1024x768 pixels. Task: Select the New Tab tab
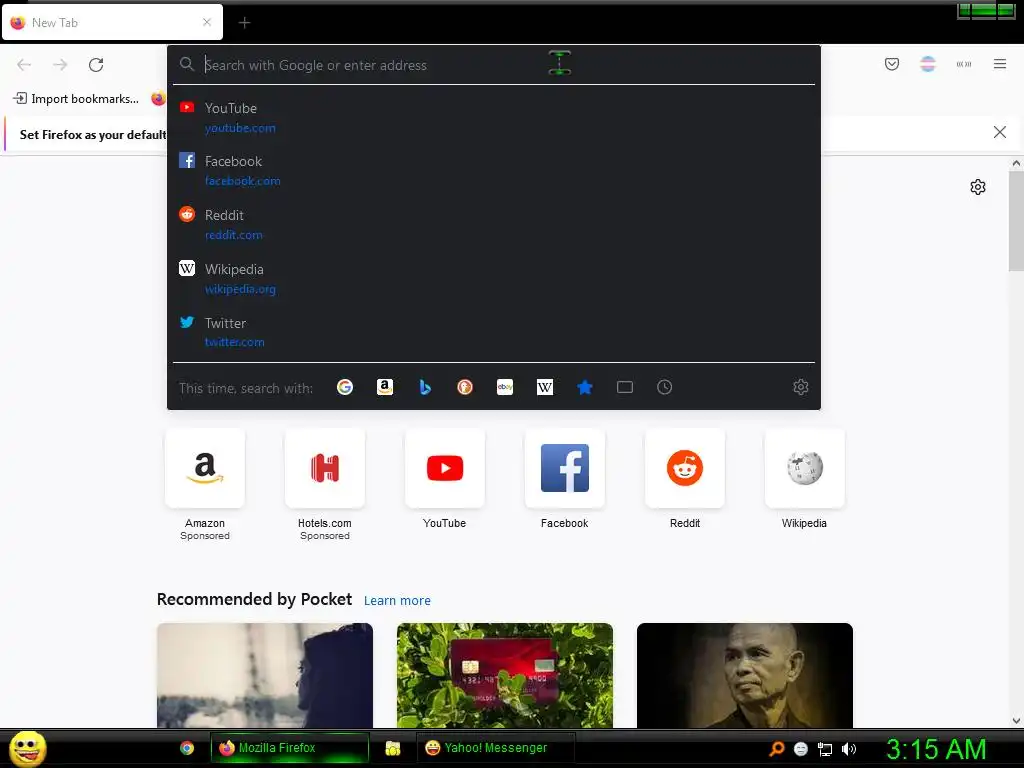112,22
